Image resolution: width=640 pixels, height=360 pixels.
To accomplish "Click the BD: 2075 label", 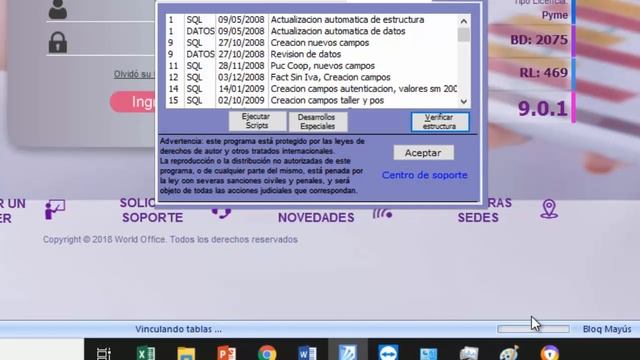I will click(539, 40).
